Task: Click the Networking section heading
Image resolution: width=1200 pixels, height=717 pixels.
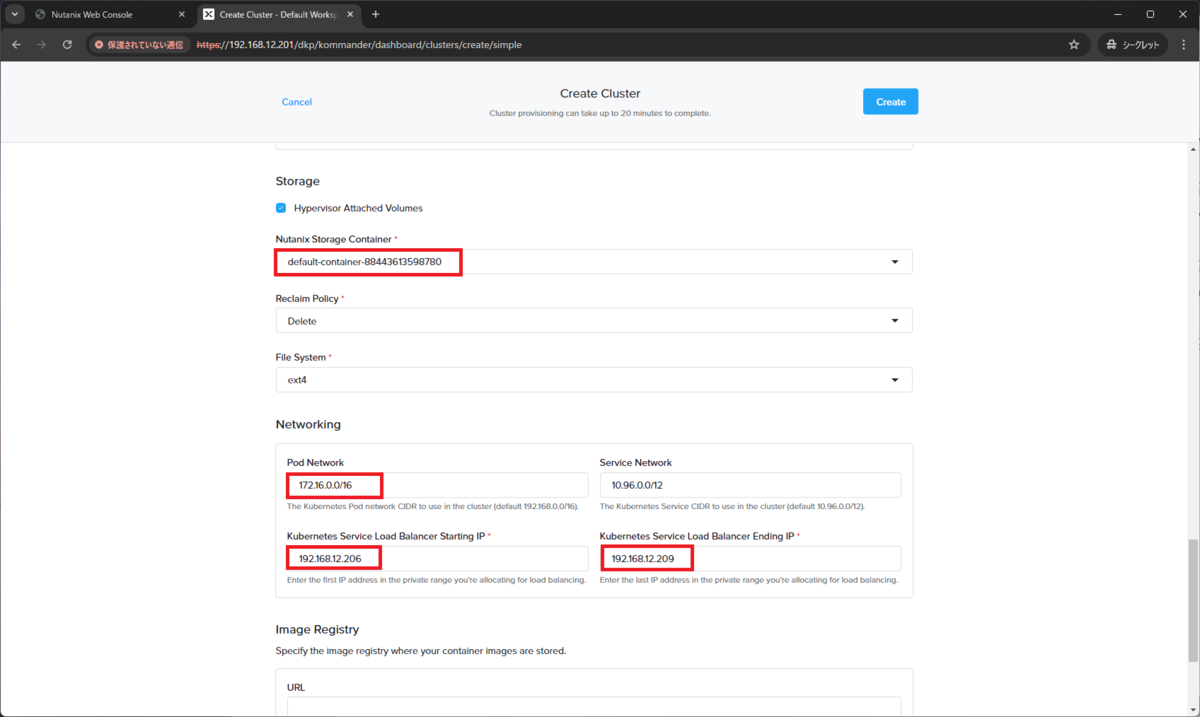Action: click(x=308, y=424)
